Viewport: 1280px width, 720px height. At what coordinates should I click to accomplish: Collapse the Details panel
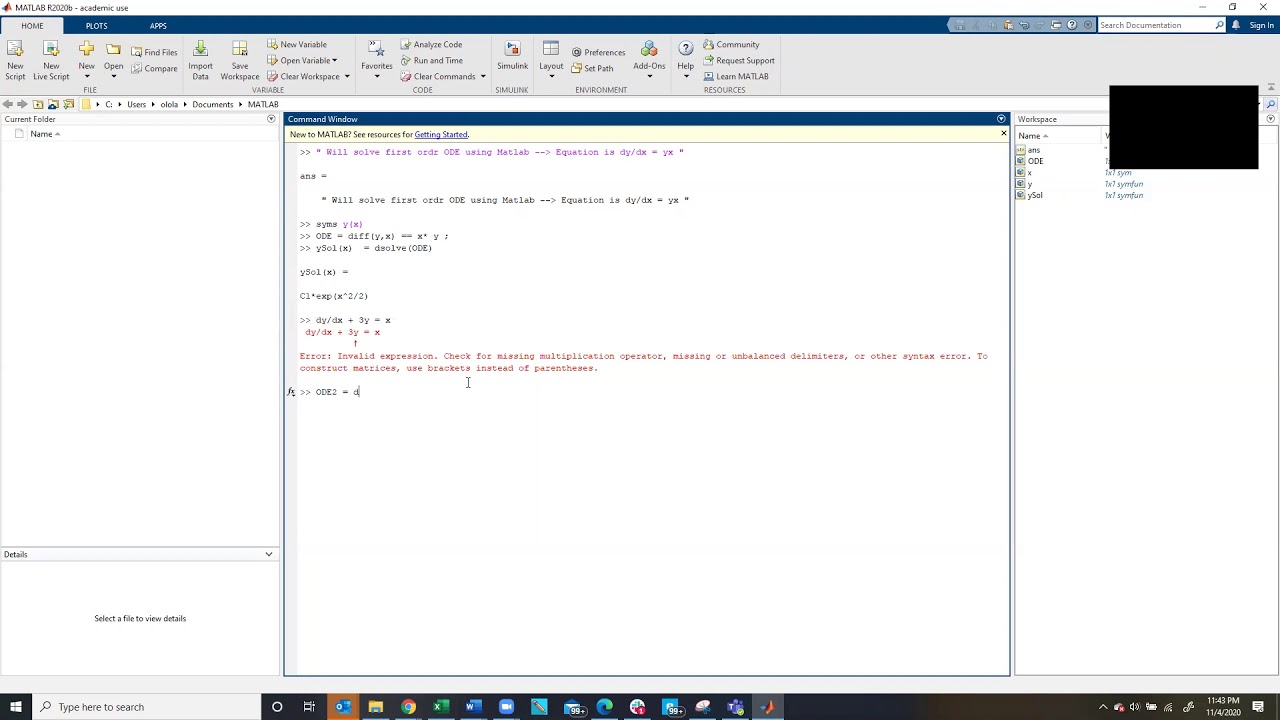click(x=268, y=554)
